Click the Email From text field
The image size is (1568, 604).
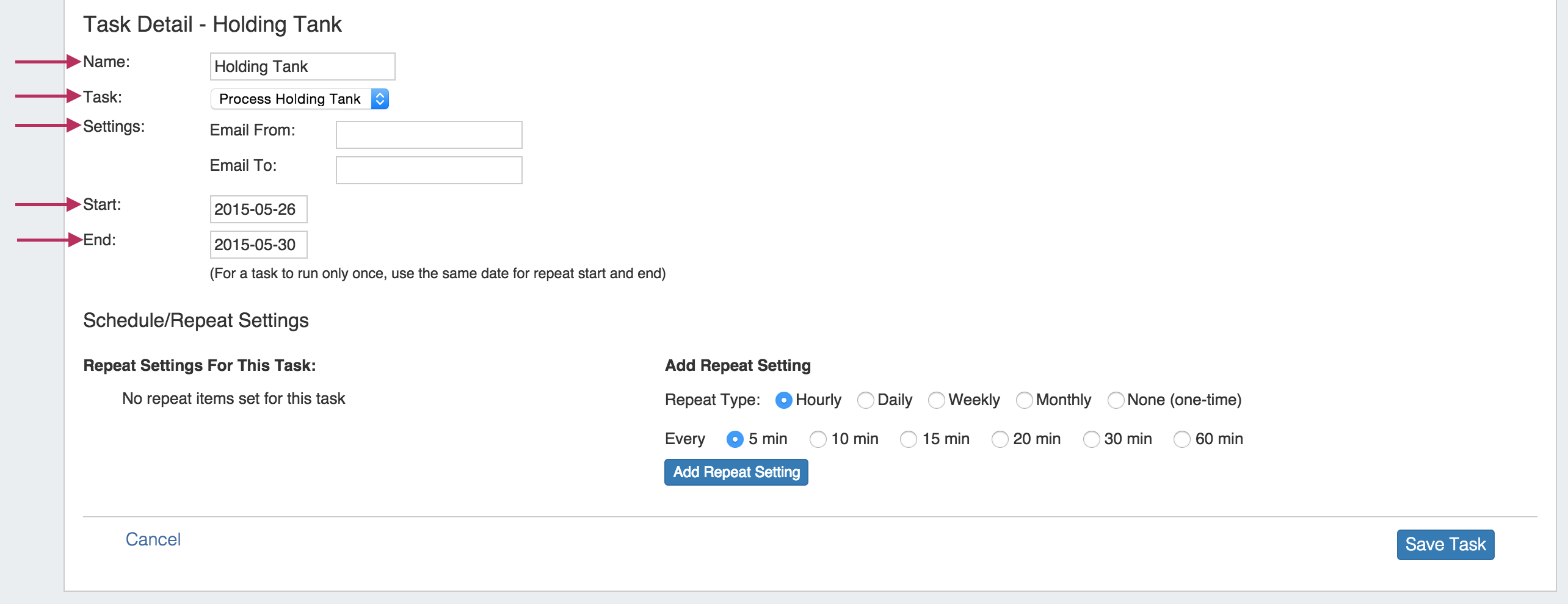[x=429, y=135]
